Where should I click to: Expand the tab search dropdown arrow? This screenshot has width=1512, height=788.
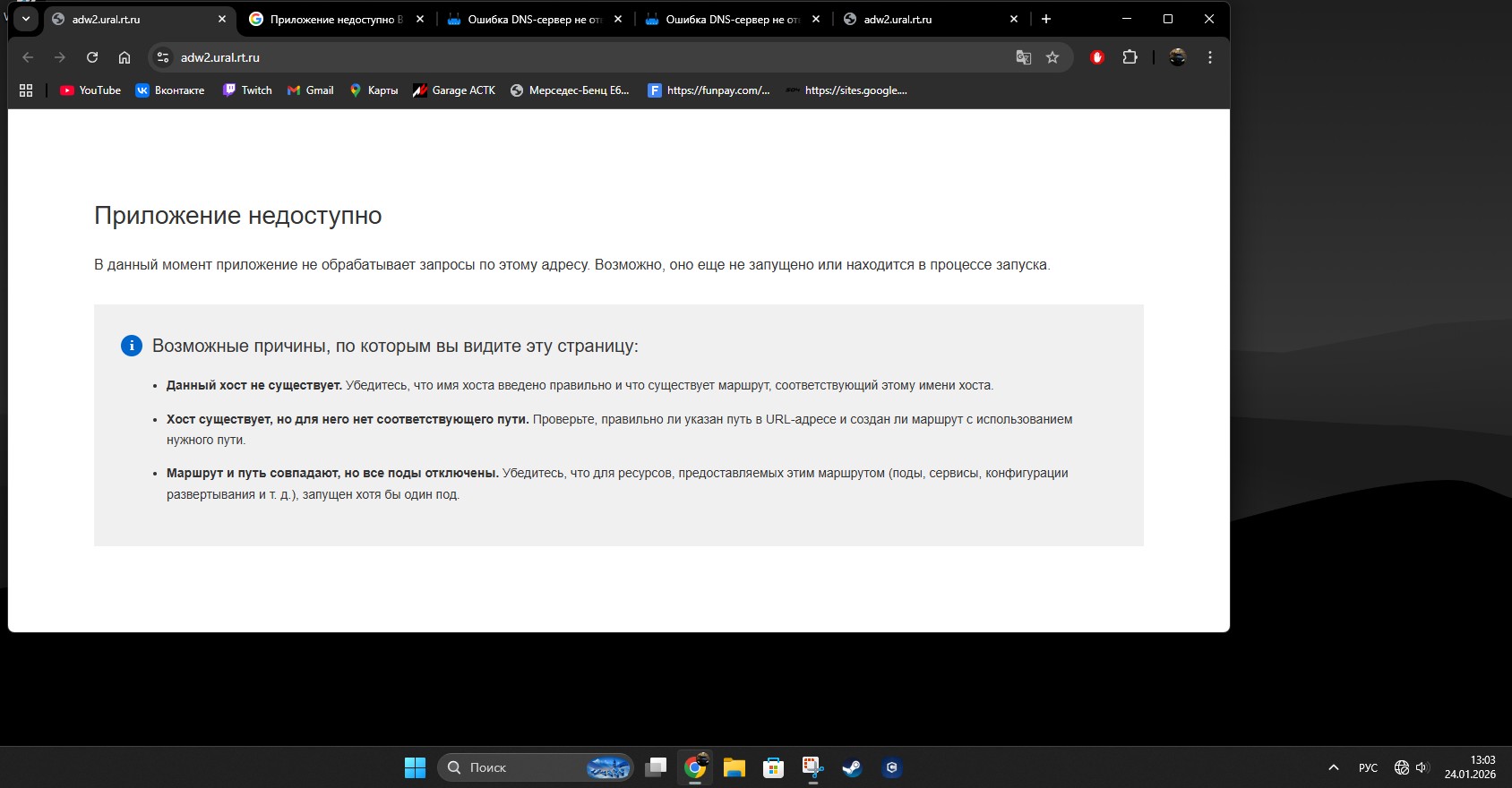(26, 19)
